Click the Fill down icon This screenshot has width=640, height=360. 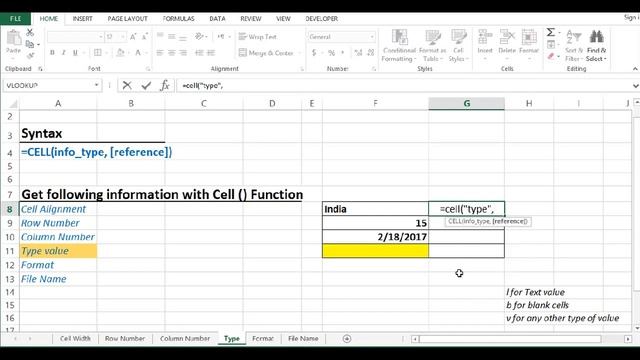click(551, 44)
